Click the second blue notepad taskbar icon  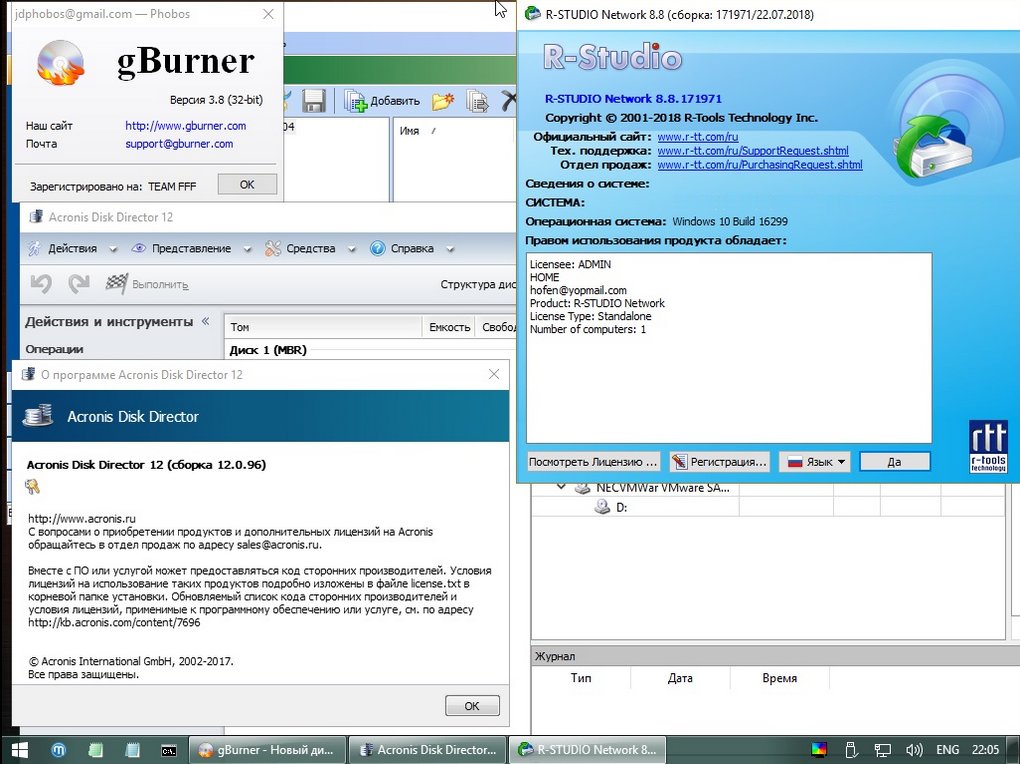click(133, 750)
